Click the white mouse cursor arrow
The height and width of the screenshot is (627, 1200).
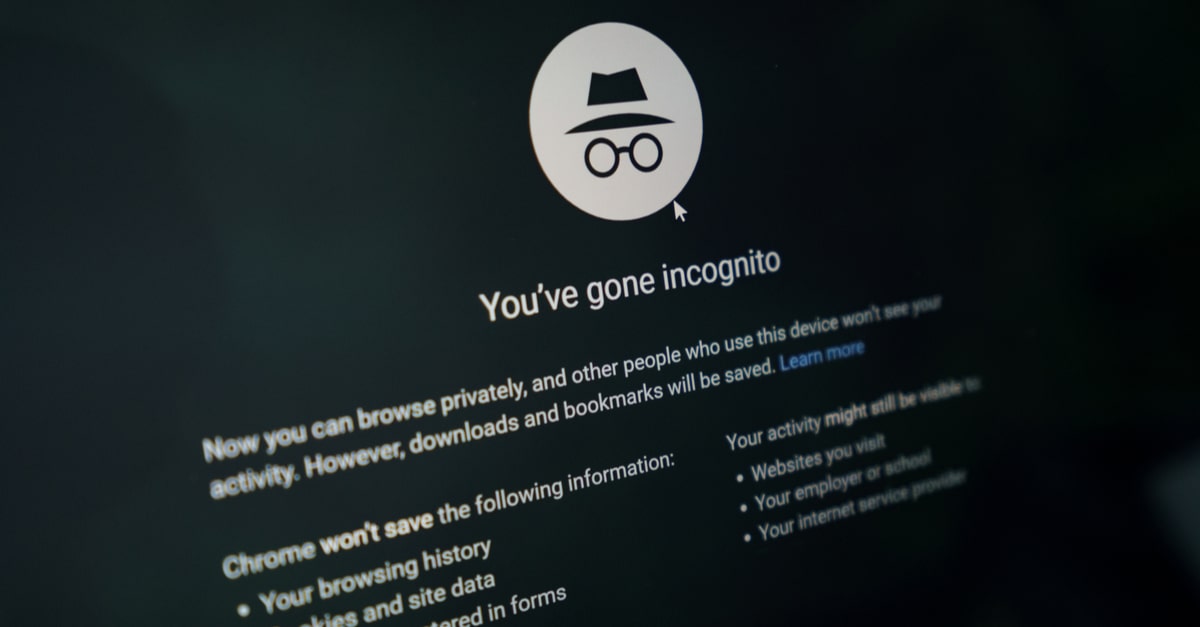click(x=681, y=211)
